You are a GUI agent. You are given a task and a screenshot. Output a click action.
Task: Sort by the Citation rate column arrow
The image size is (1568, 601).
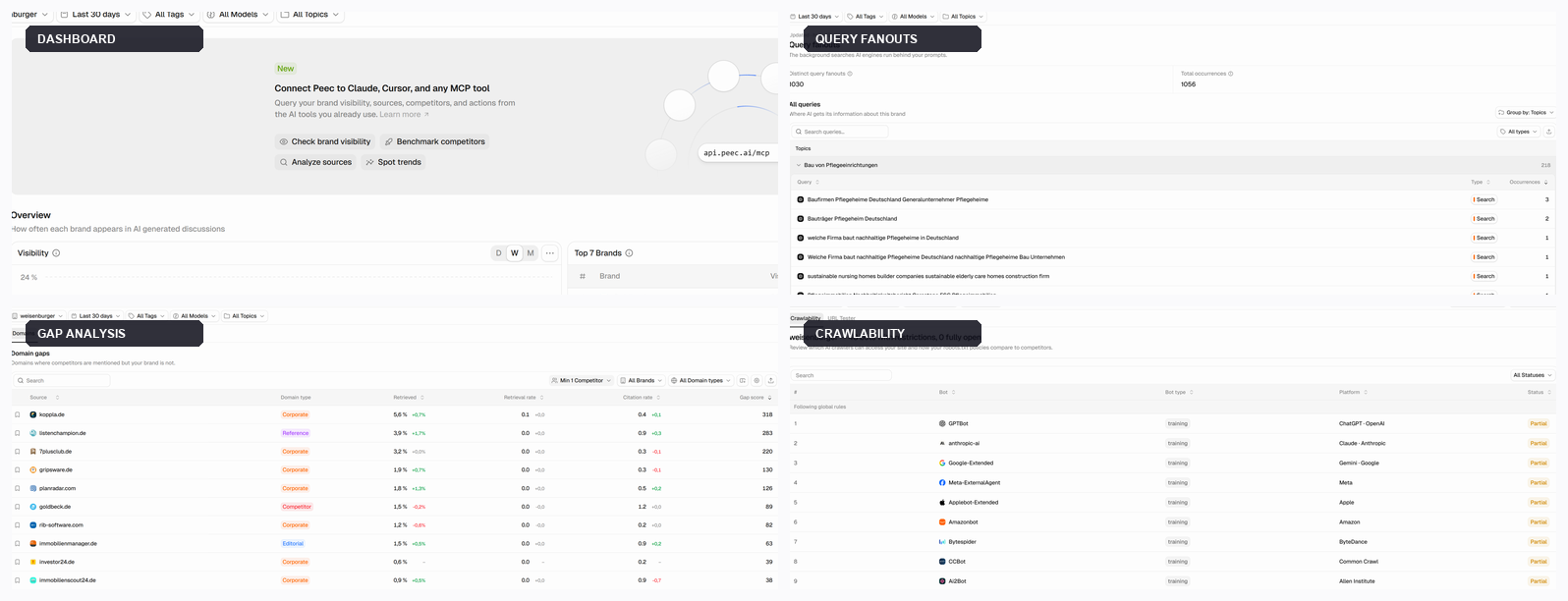tap(658, 398)
